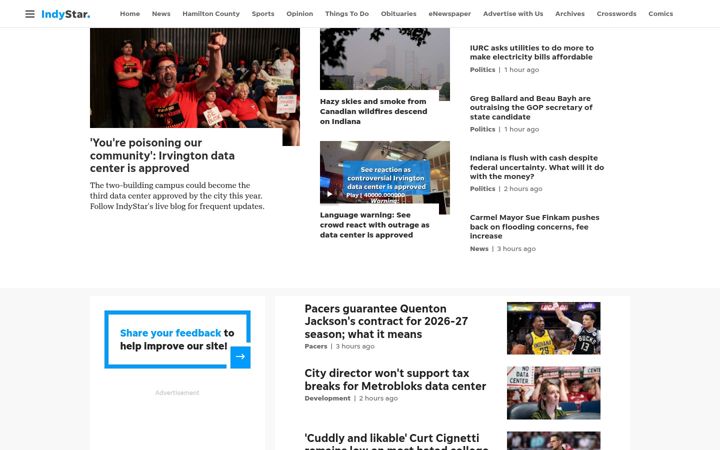Read 'You're poisoning our community' headline

[162, 155]
